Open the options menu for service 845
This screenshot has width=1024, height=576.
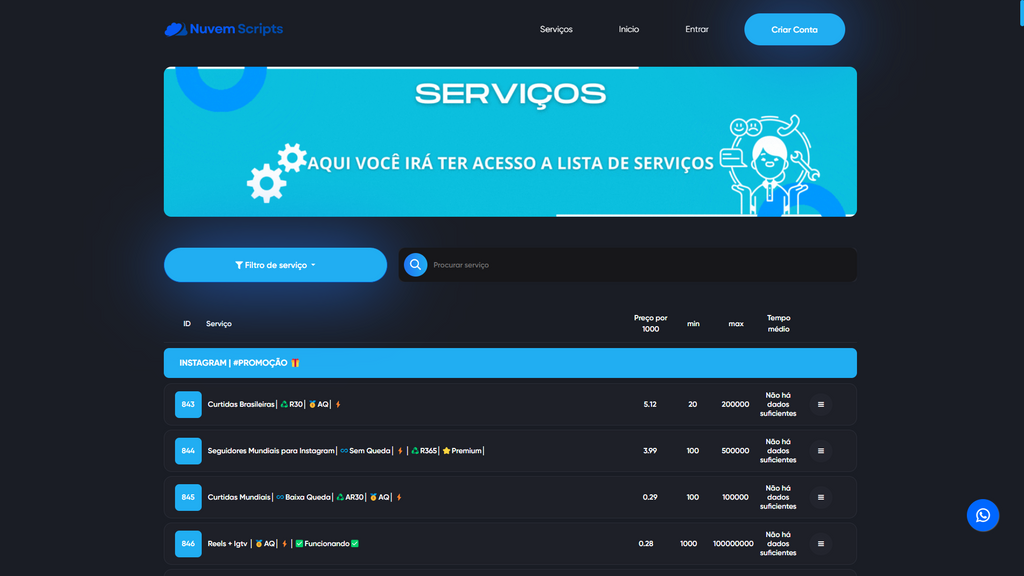pyautogui.click(x=820, y=497)
